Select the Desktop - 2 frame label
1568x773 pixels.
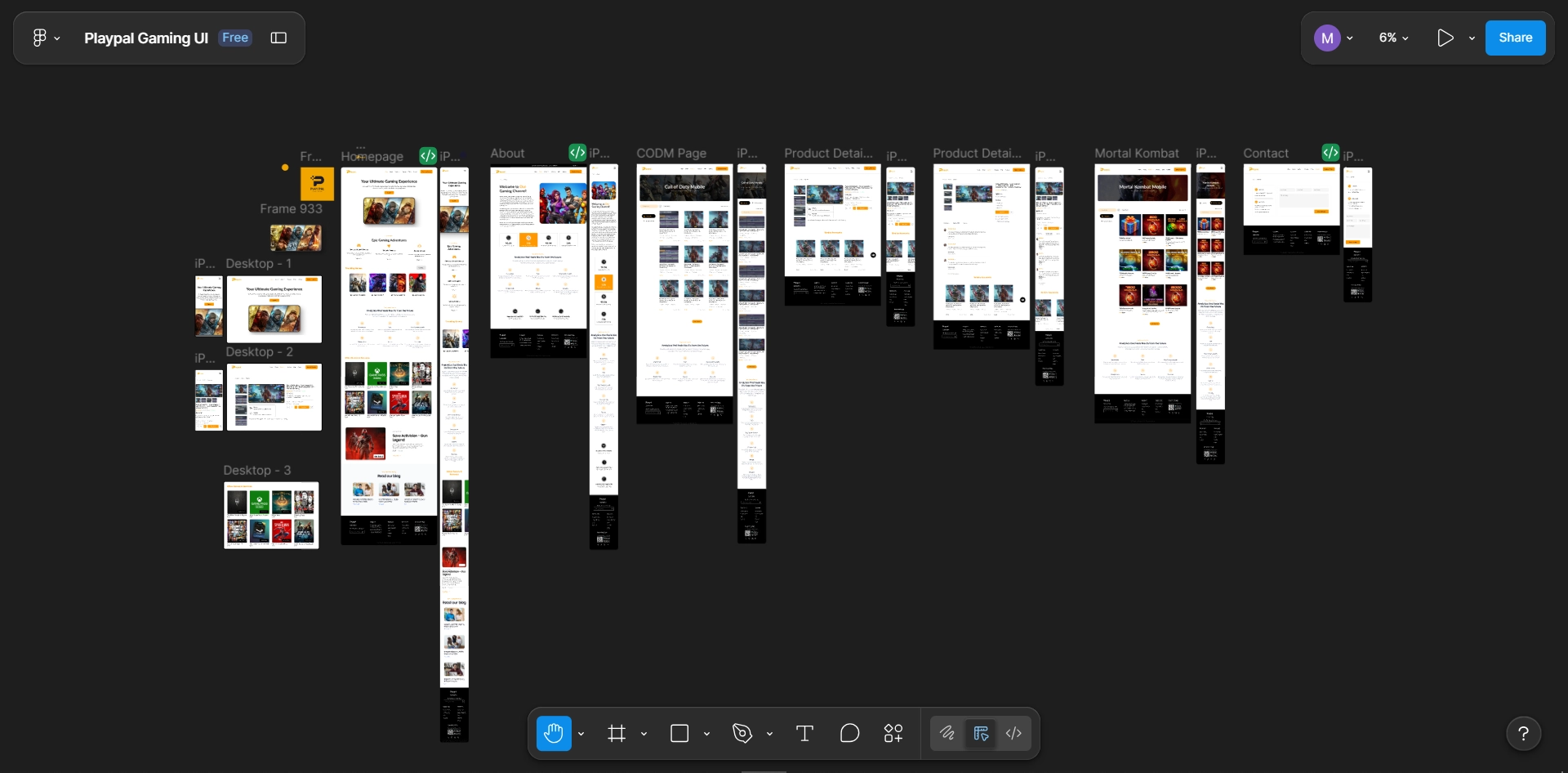pyautogui.click(x=259, y=351)
